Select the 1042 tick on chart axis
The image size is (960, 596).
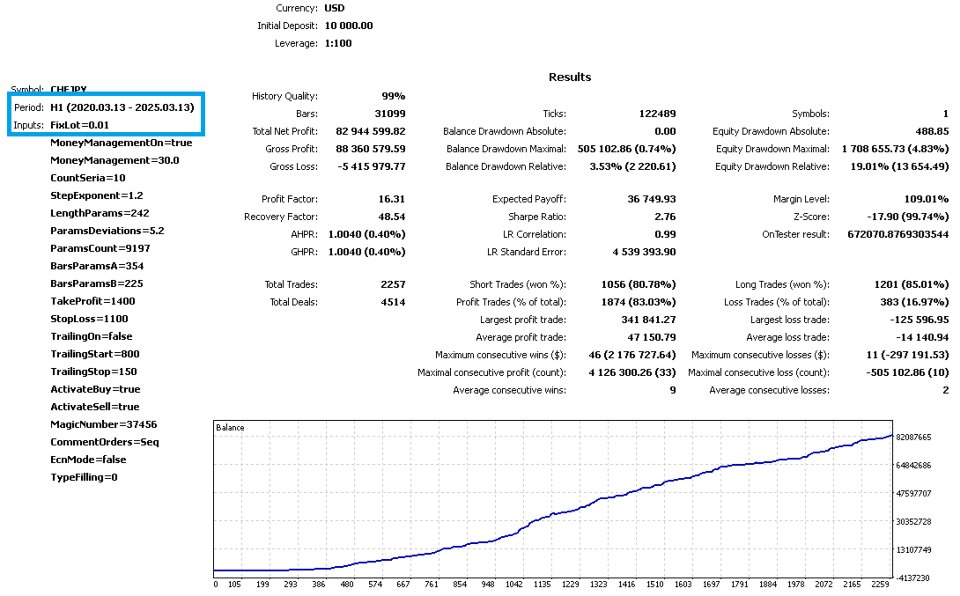point(514,584)
